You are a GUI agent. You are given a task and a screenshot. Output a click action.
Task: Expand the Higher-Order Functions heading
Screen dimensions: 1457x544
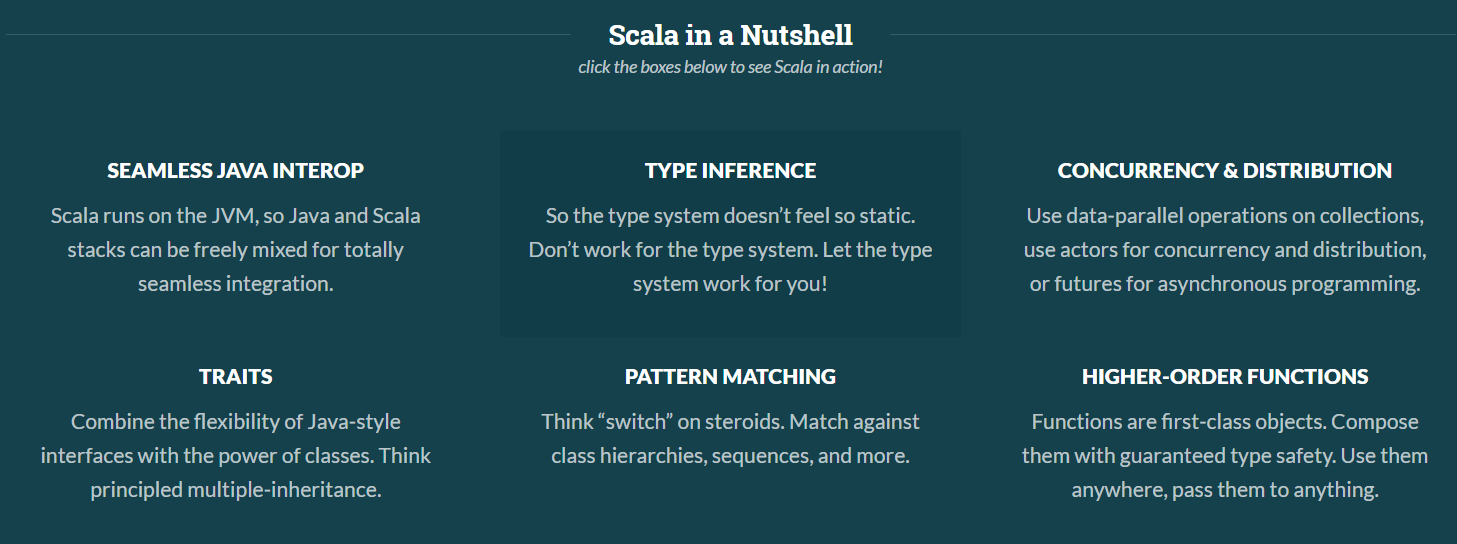click(x=1224, y=377)
